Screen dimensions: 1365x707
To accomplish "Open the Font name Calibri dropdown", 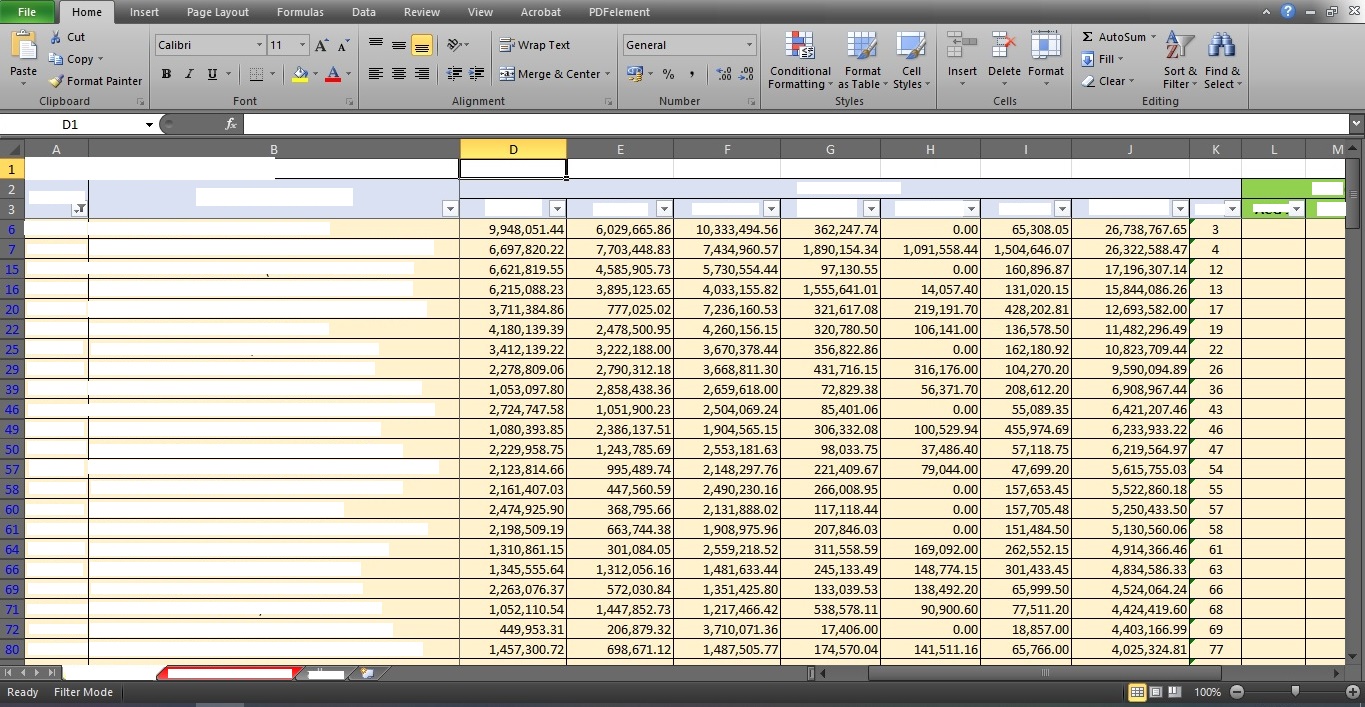I will tap(259, 45).
